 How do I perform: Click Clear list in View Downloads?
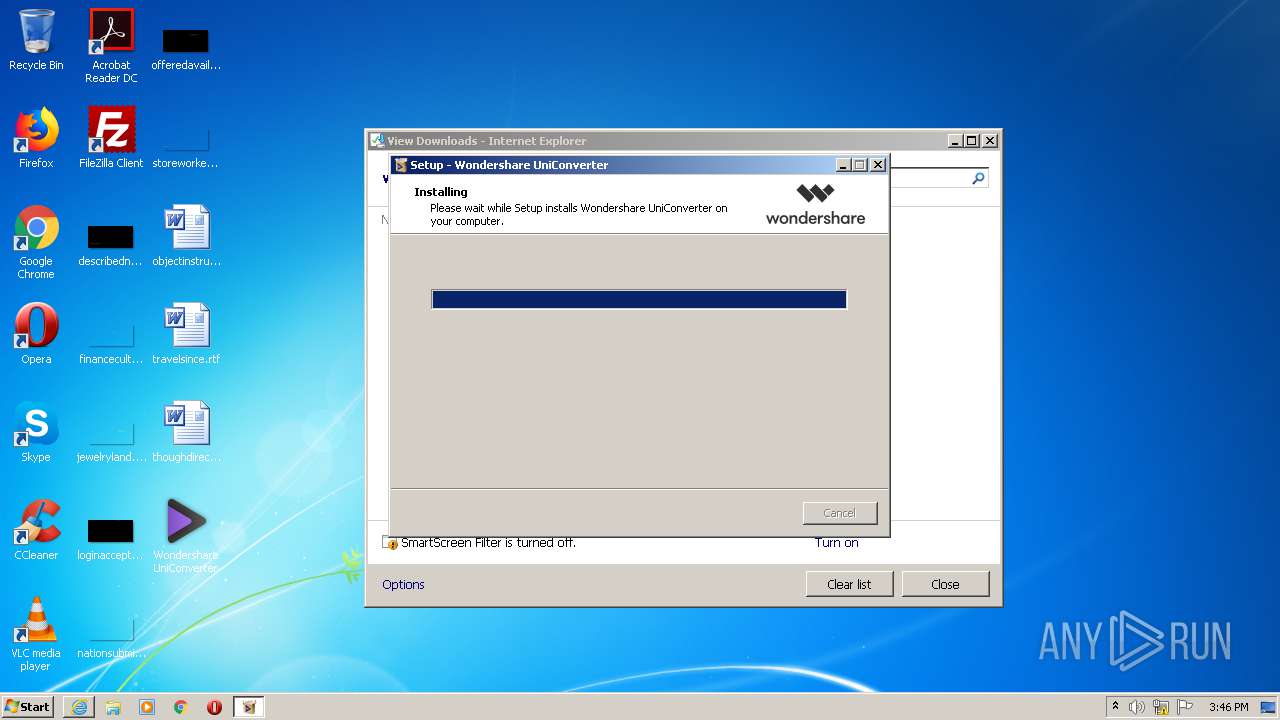pyautogui.click(x=849, y=584)
